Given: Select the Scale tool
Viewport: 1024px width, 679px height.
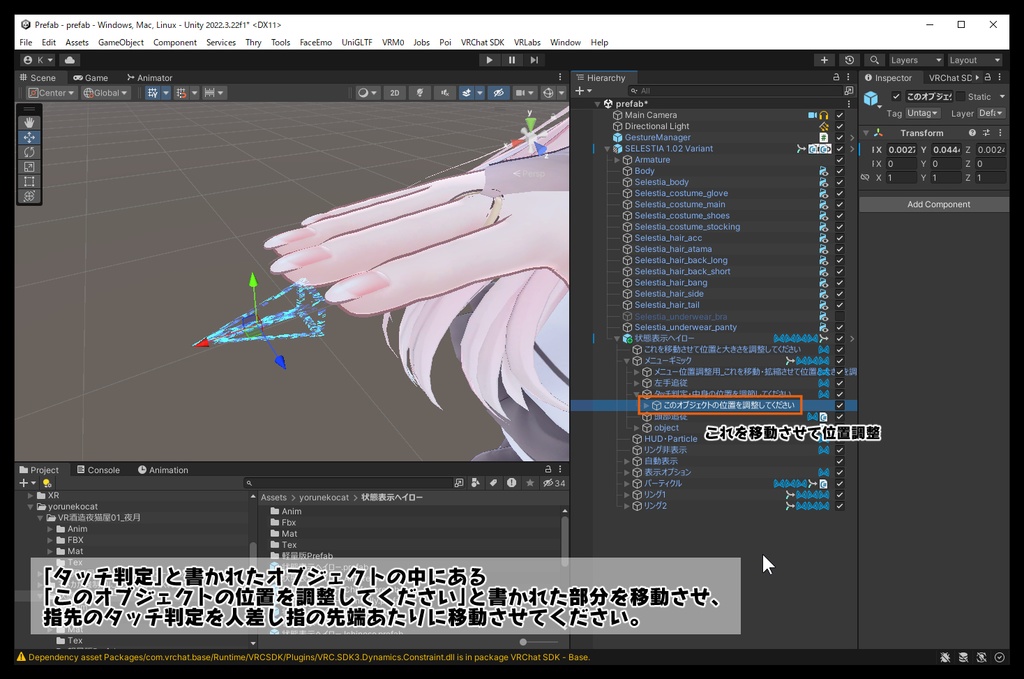Looking at the screenshot, I should pyautogui.click(x=29, y=167).
